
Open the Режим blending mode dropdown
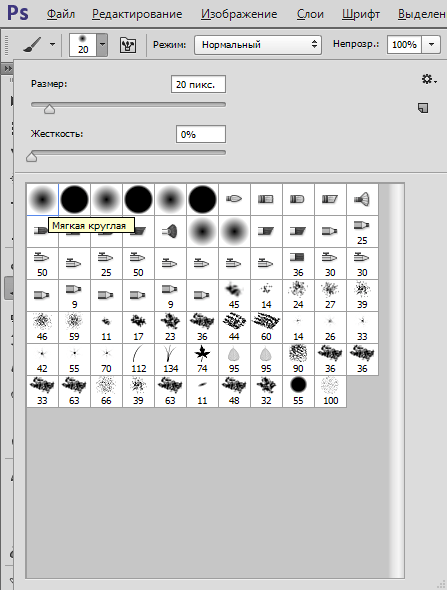[x=258, y=45]
